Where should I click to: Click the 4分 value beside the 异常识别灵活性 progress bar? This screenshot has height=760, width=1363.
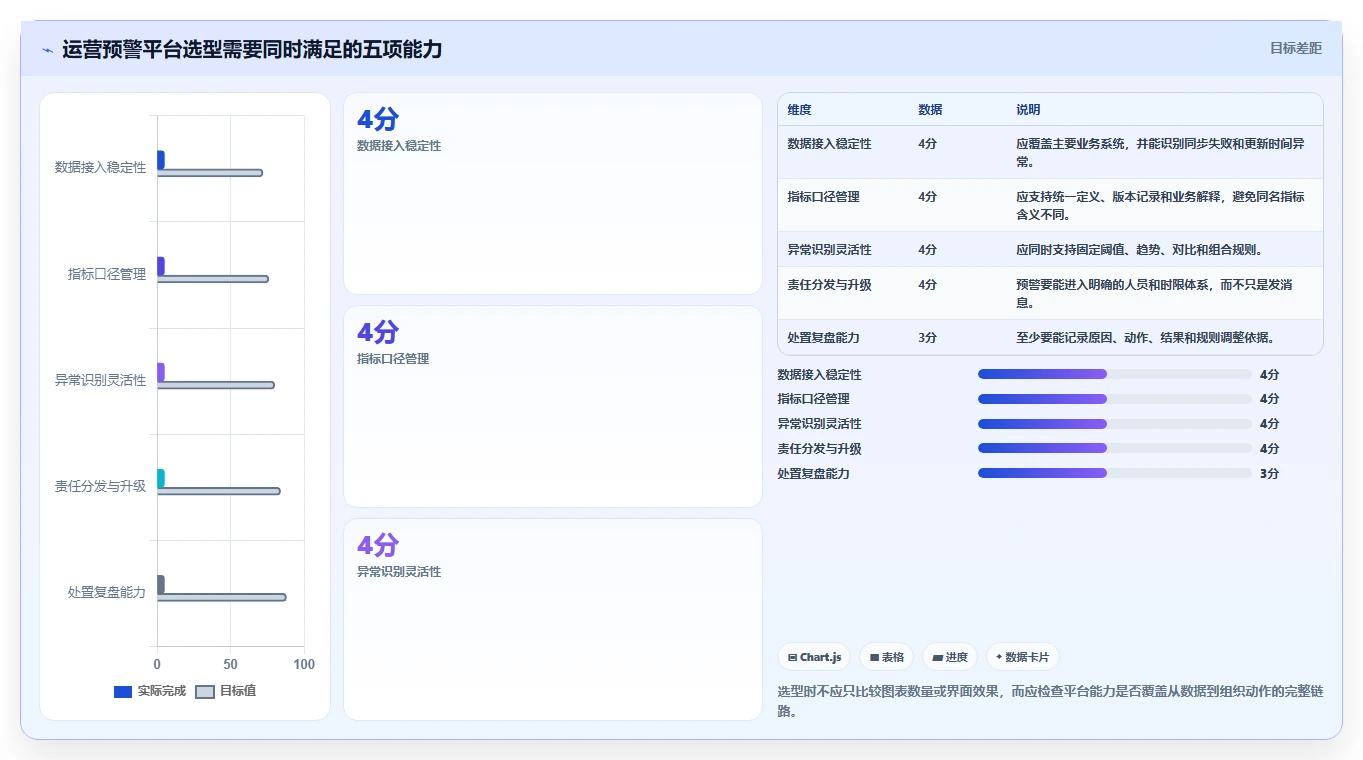click(1269, 424)
